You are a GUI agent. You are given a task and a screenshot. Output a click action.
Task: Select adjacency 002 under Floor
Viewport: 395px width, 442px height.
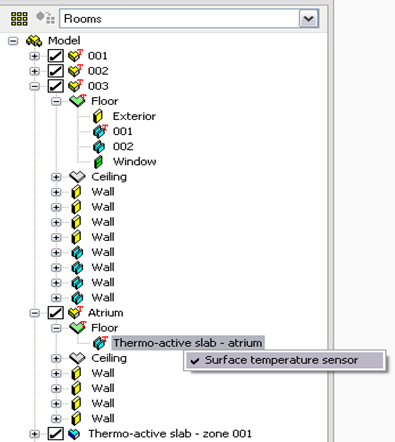tap(123, 146)
